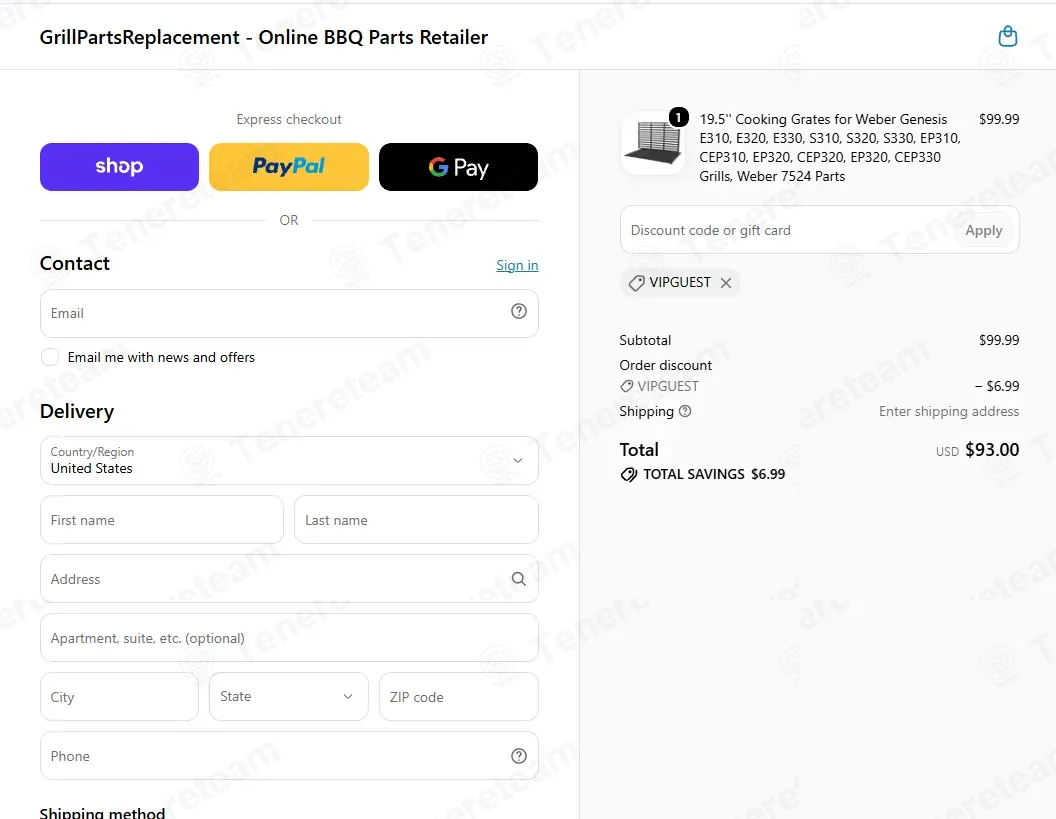This screenshot has height=819, width=1056.
Task: Click the Email field help icon
Action: point(519,311)
